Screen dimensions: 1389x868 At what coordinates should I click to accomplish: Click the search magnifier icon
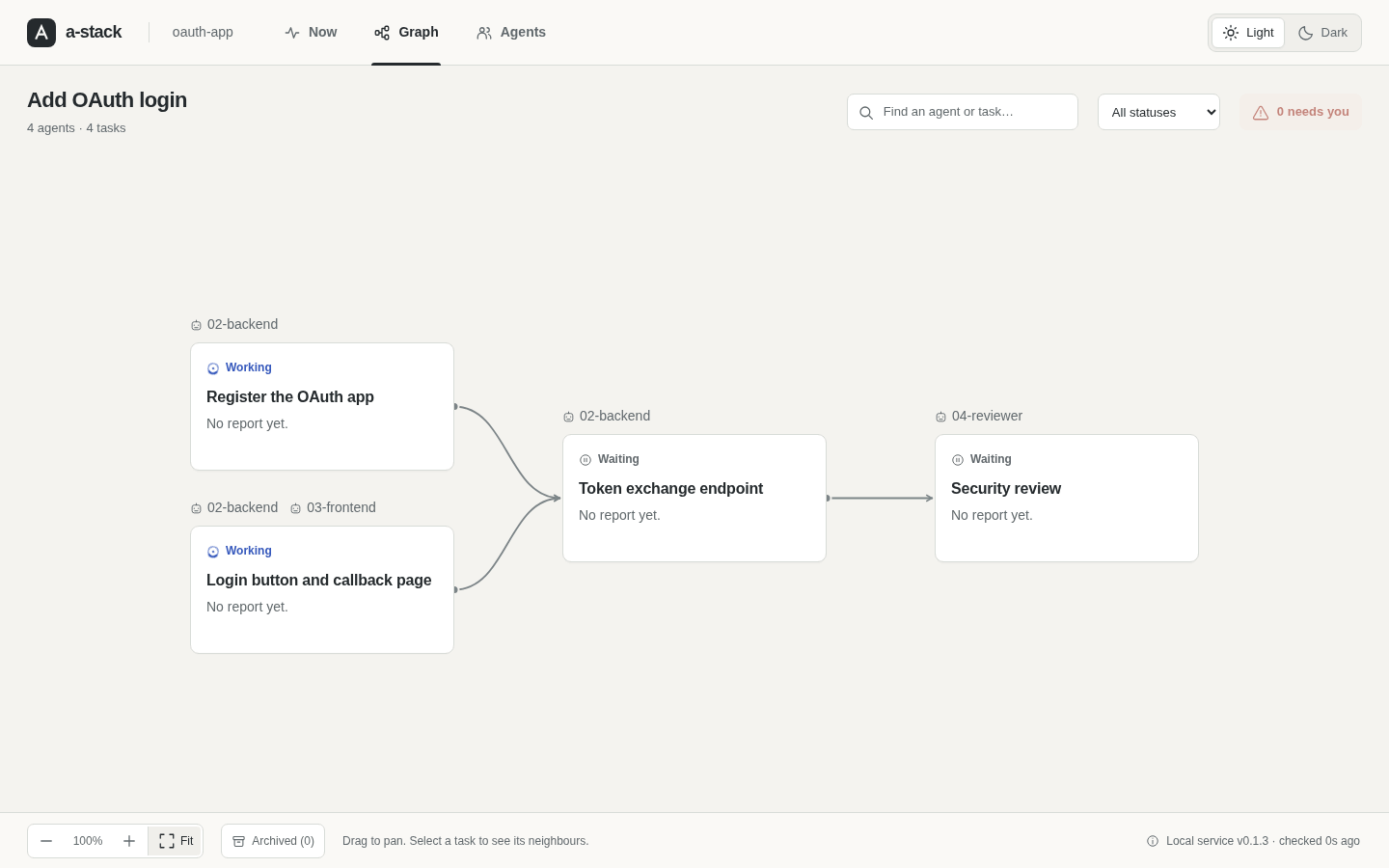[x=866, y=113]
